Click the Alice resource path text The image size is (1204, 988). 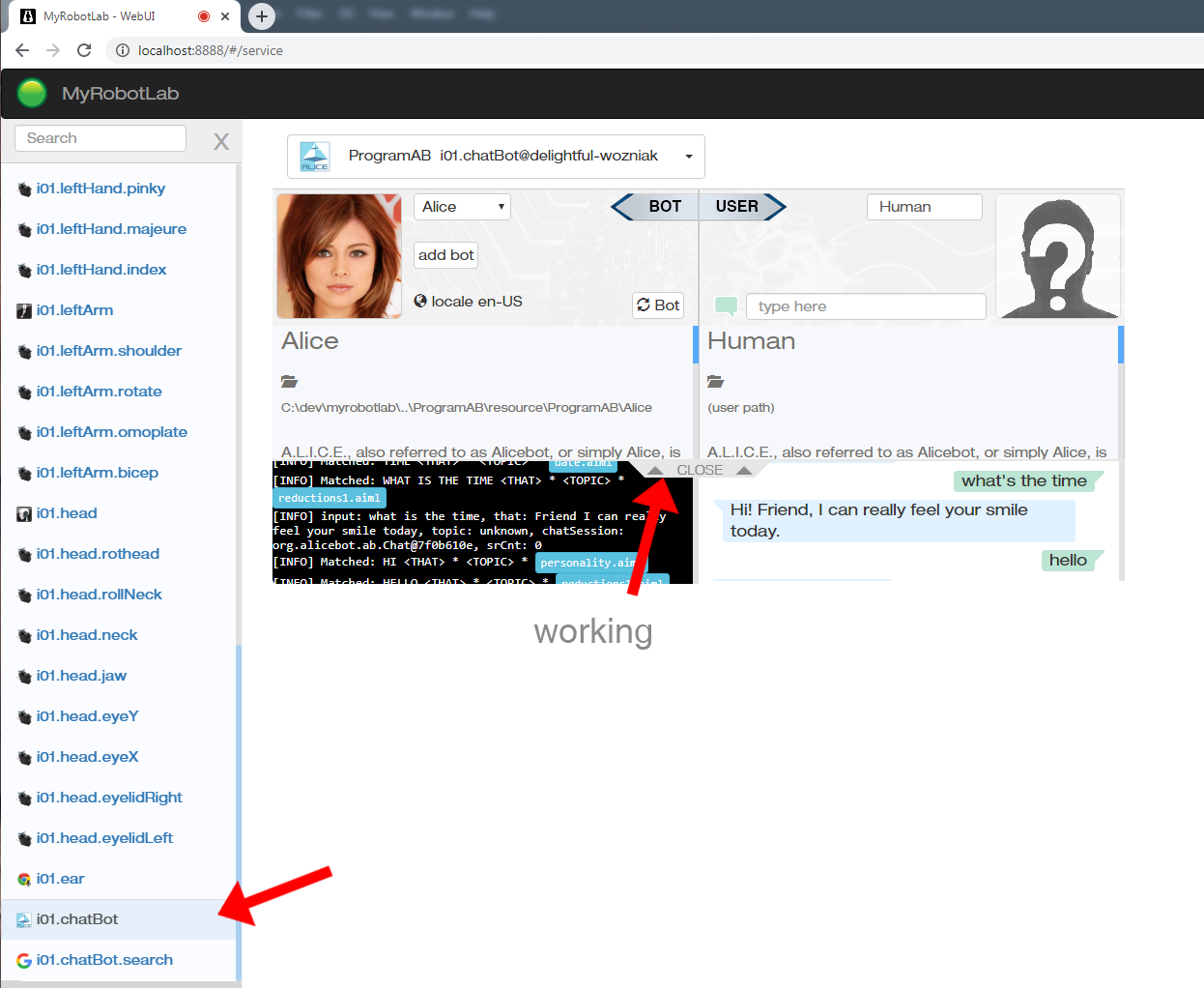pos(467,407)
